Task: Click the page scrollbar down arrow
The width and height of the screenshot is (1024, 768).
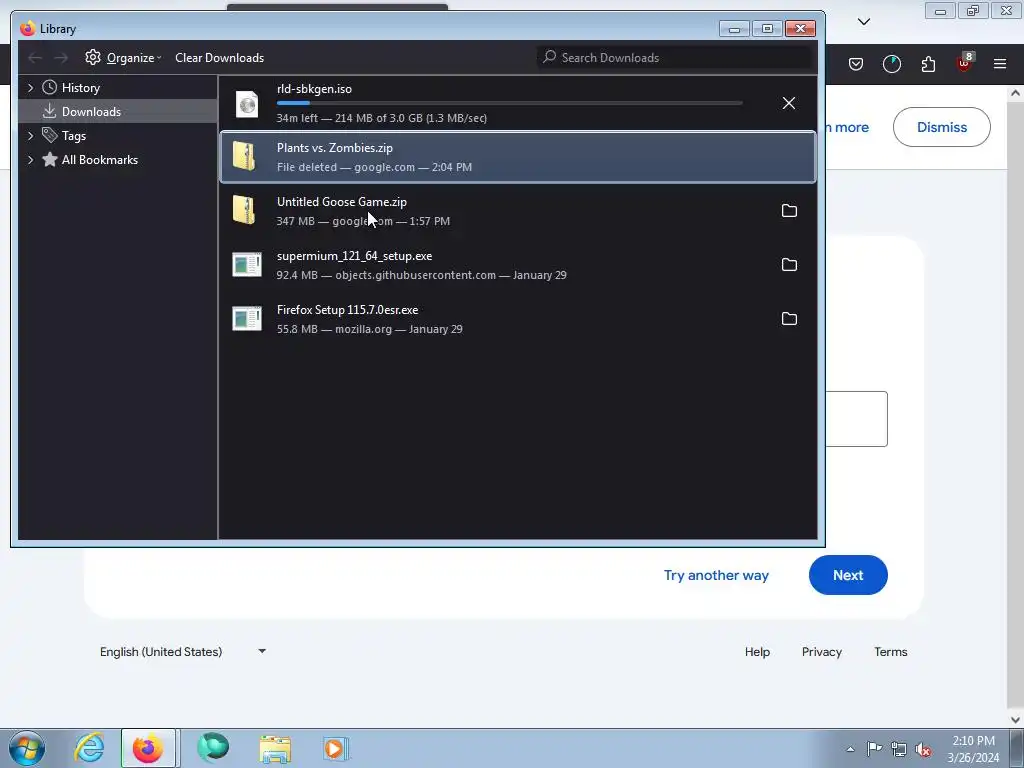Action: tap(1015, 720)
